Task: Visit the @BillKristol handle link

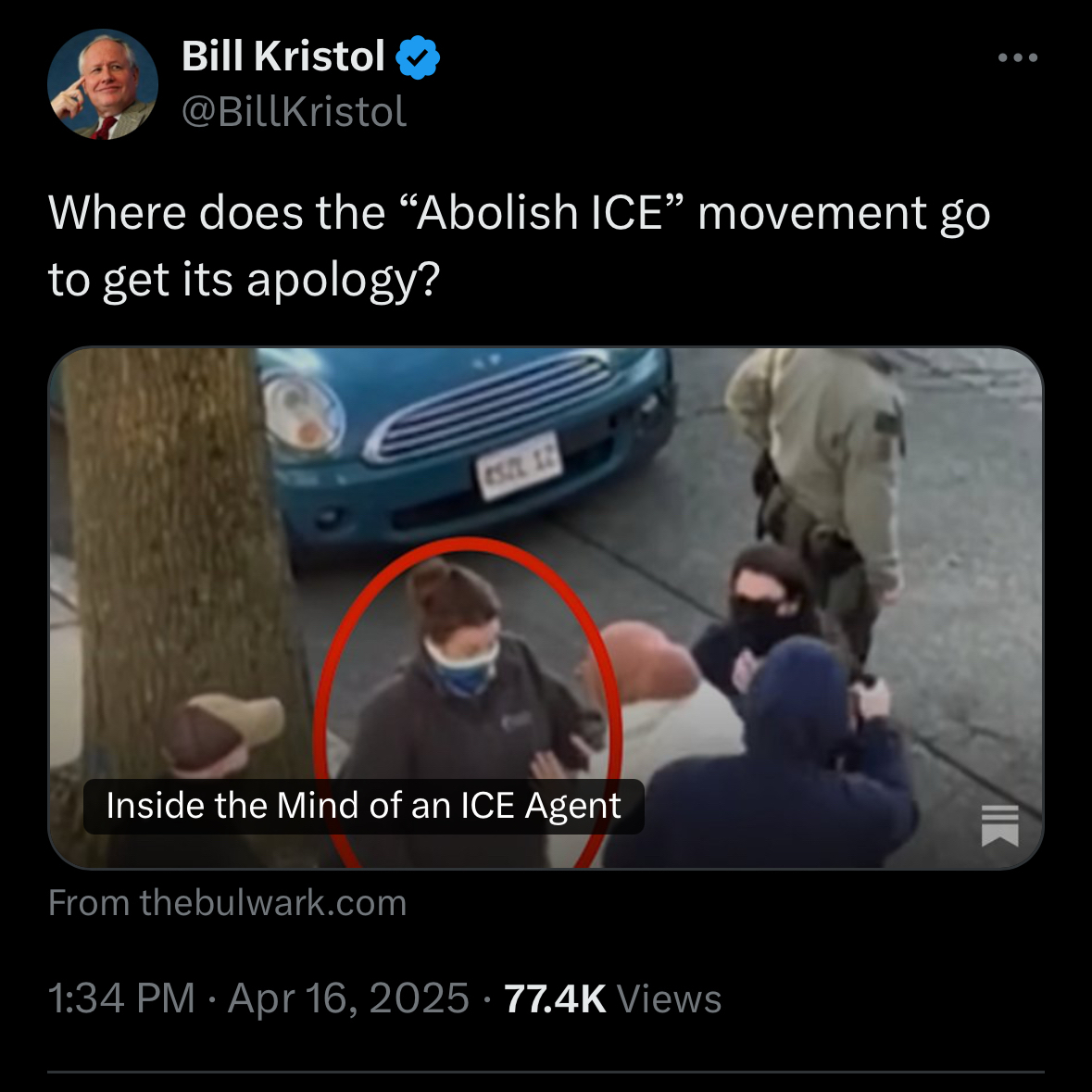Action: pyautogui.click(x=294, y=111)
